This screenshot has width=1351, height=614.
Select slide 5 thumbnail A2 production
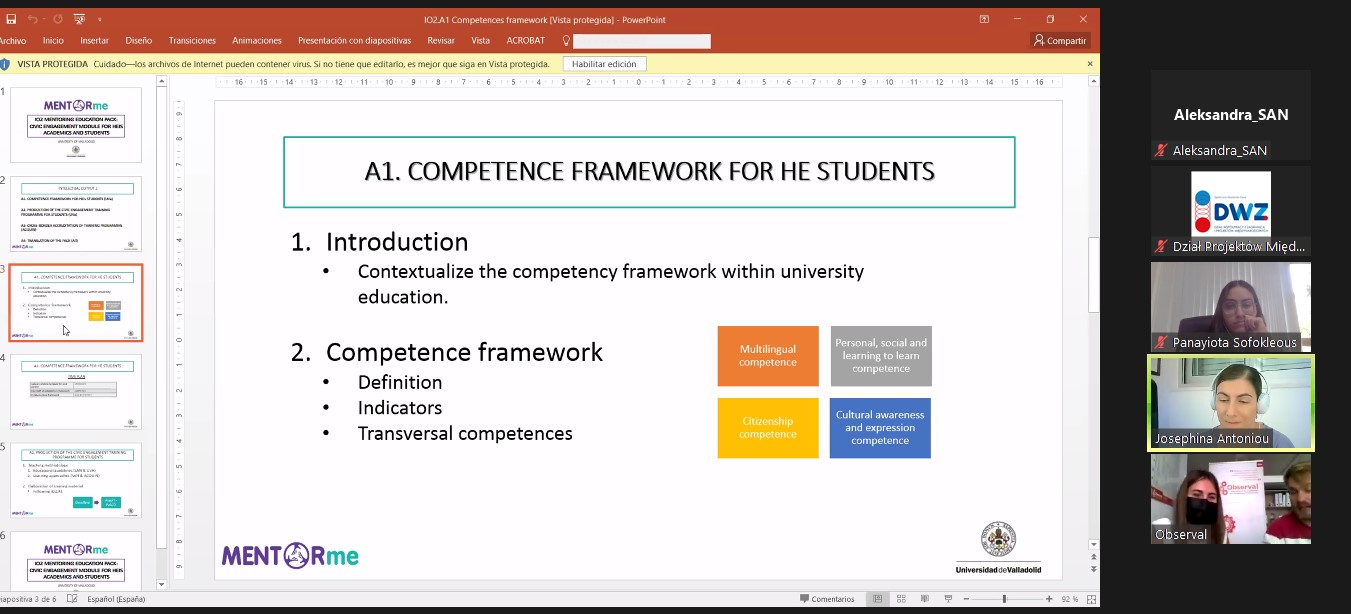tap(76, 481)
